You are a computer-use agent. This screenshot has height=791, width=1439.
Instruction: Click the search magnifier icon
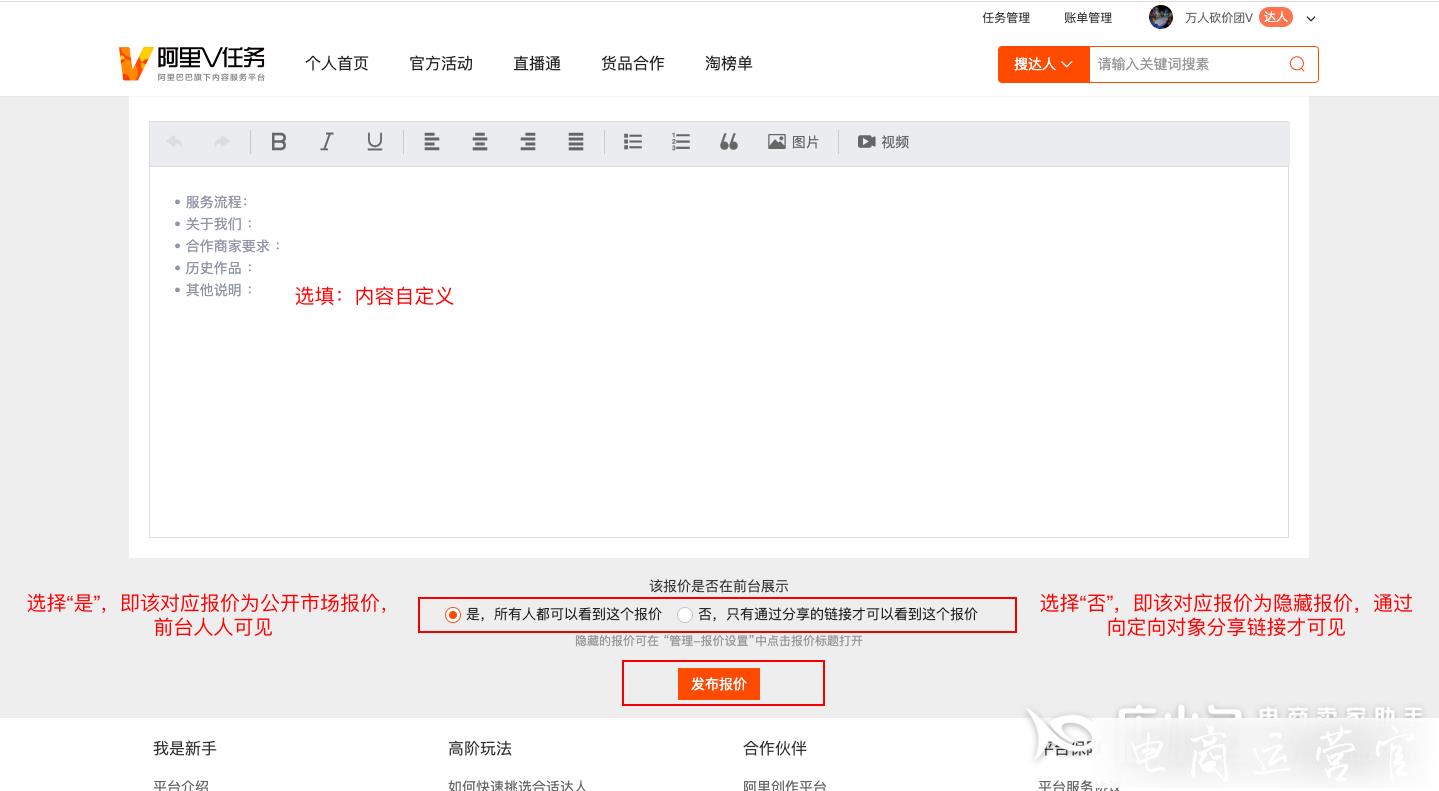point(1297,64)
